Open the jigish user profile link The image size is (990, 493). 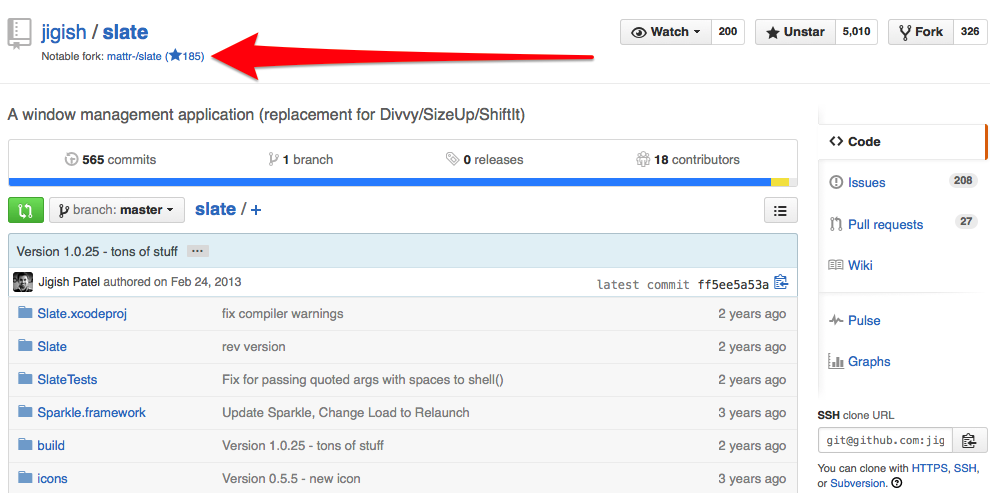tap(63, 32)
